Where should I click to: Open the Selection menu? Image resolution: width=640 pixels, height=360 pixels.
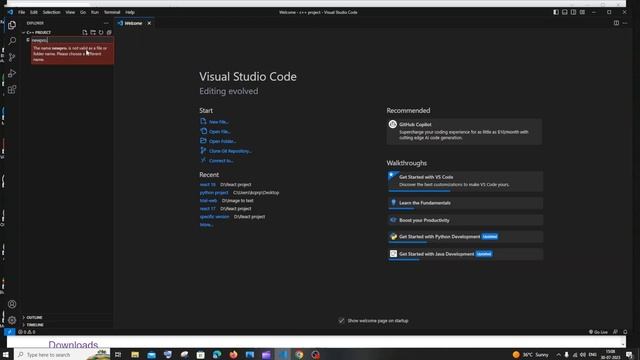click(51, 12)
